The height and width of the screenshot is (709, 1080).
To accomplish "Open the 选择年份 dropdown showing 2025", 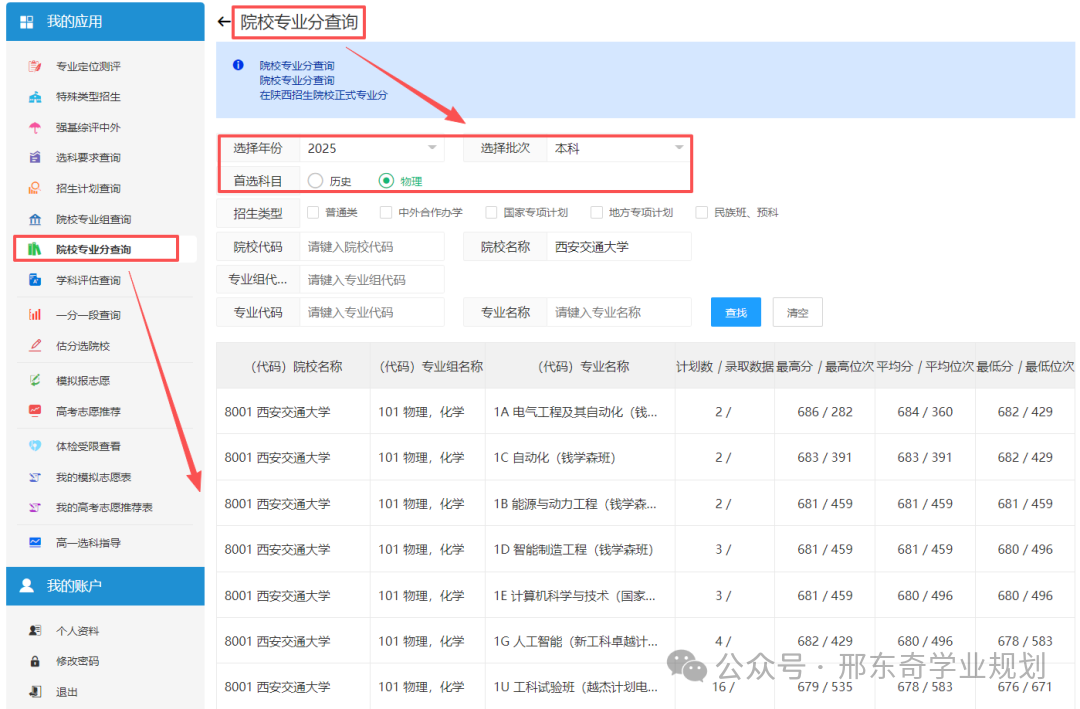I will pyautogui.click(x=371, y=148).
